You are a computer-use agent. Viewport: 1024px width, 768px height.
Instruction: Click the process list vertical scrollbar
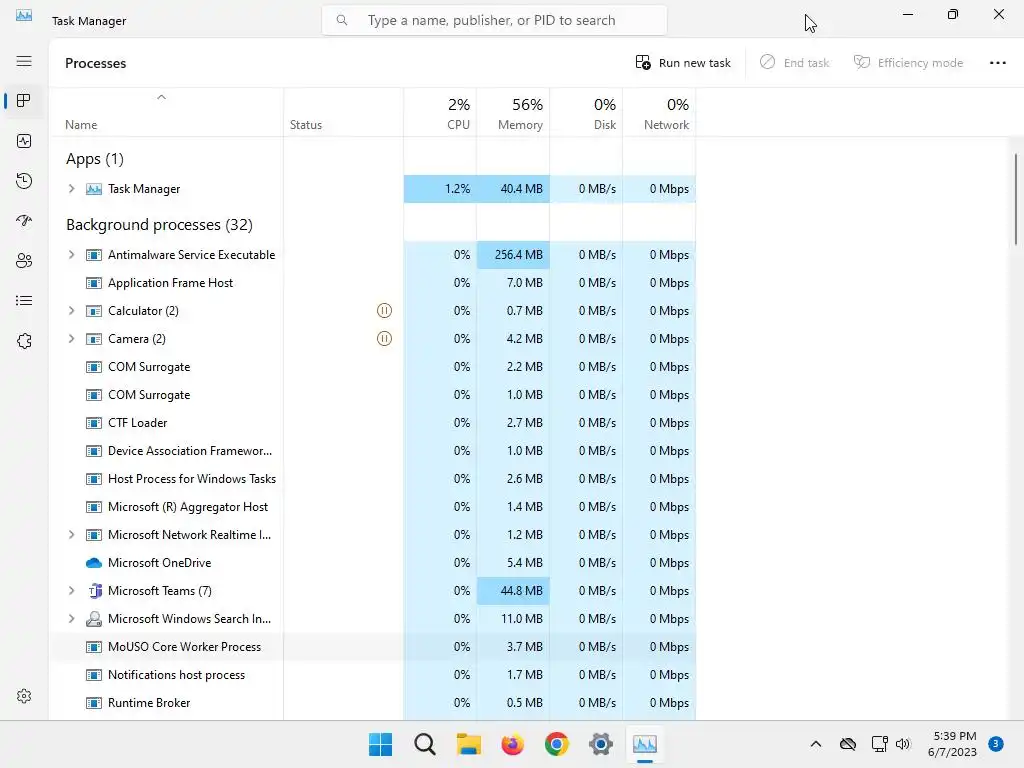pos(1016,199)
